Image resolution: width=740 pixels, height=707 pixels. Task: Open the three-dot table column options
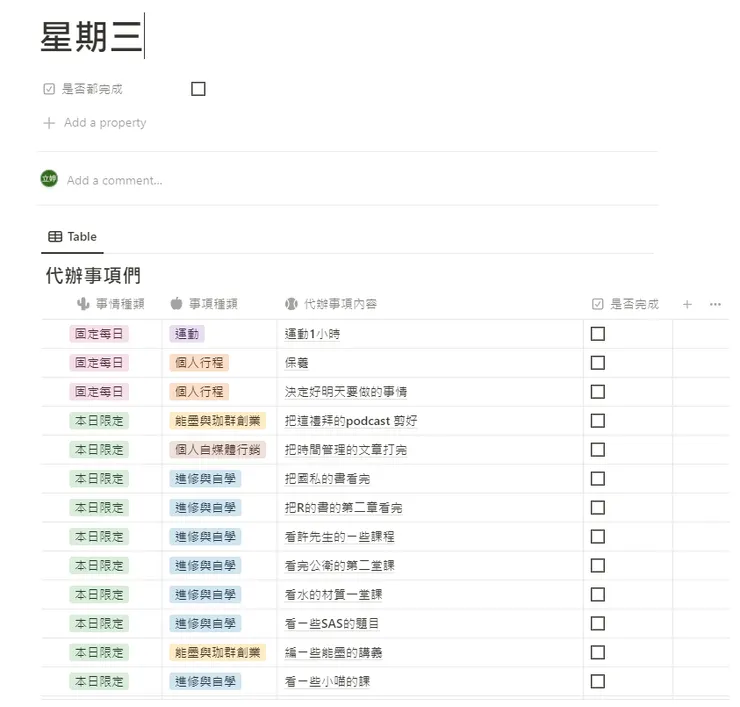[x=715, y=304]
